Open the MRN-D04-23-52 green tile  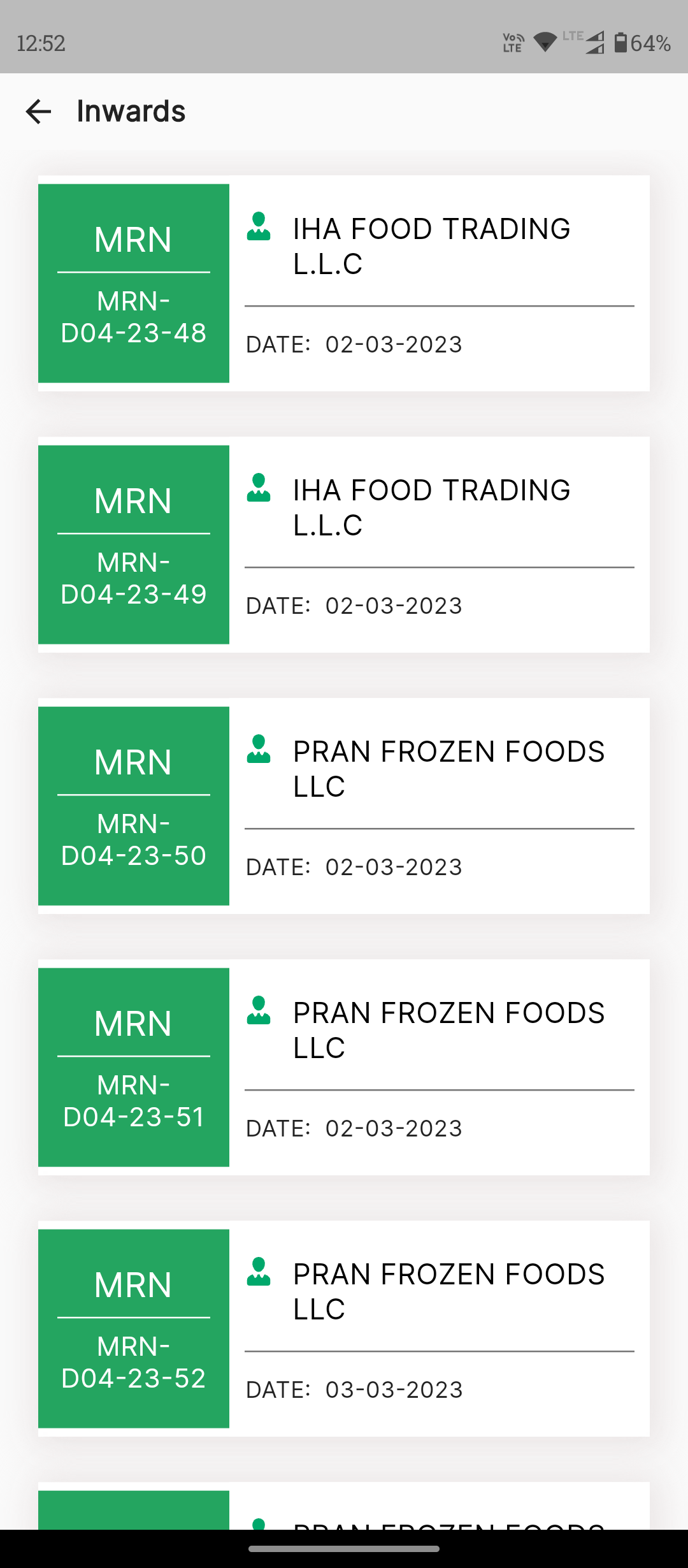tap(134, 1329)
